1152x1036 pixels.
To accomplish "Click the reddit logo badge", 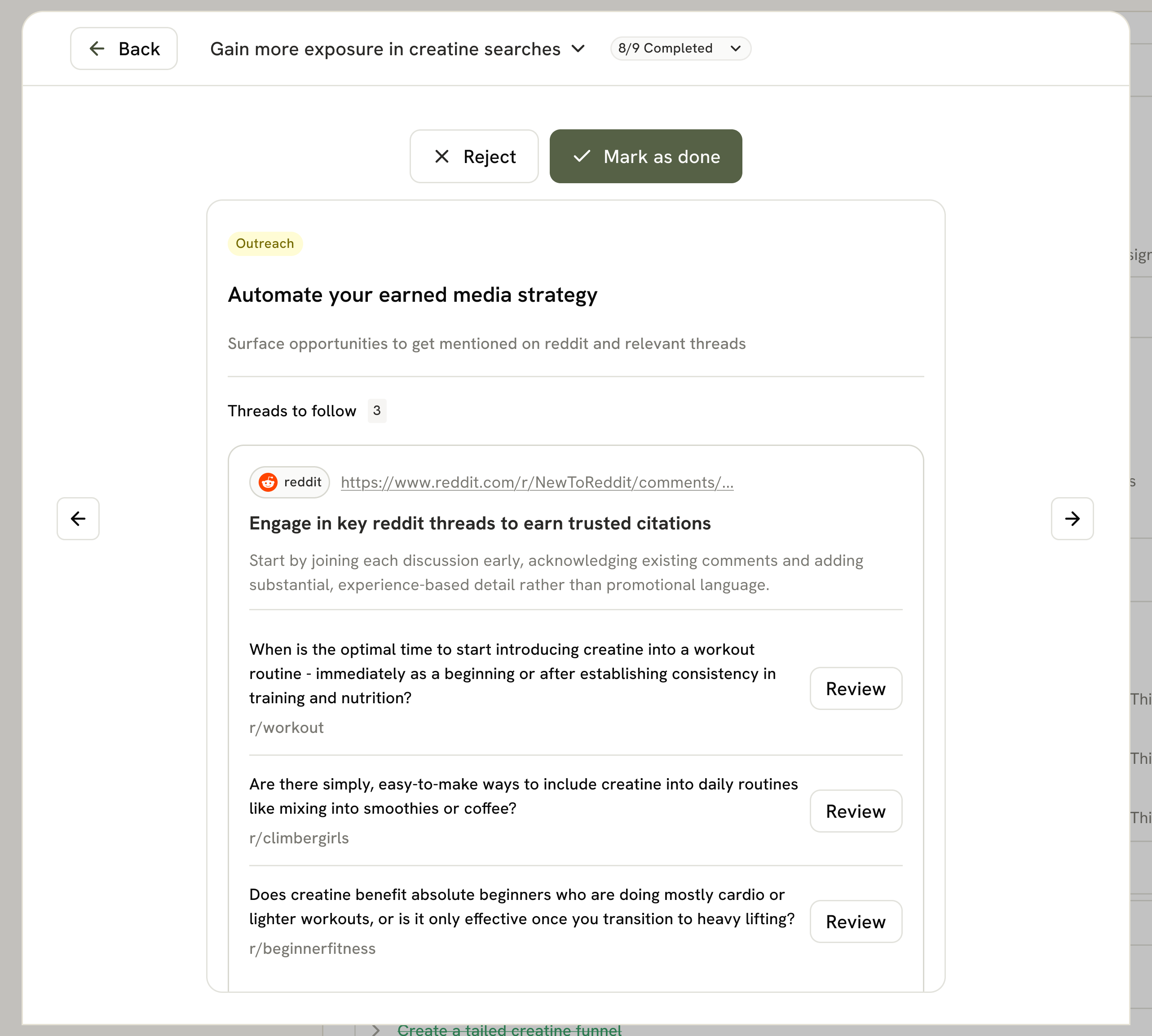I will click(290, 482).
